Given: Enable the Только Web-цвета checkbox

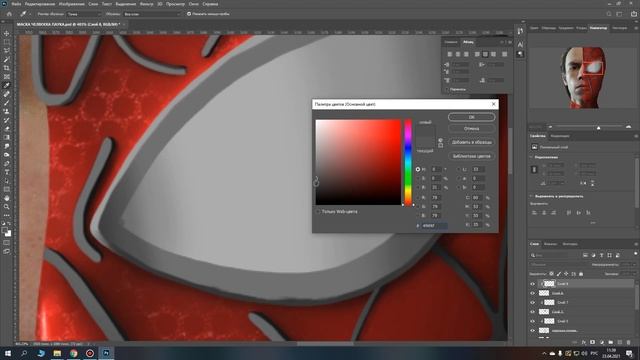Looking at the screenshot, I should coord(318,211).
